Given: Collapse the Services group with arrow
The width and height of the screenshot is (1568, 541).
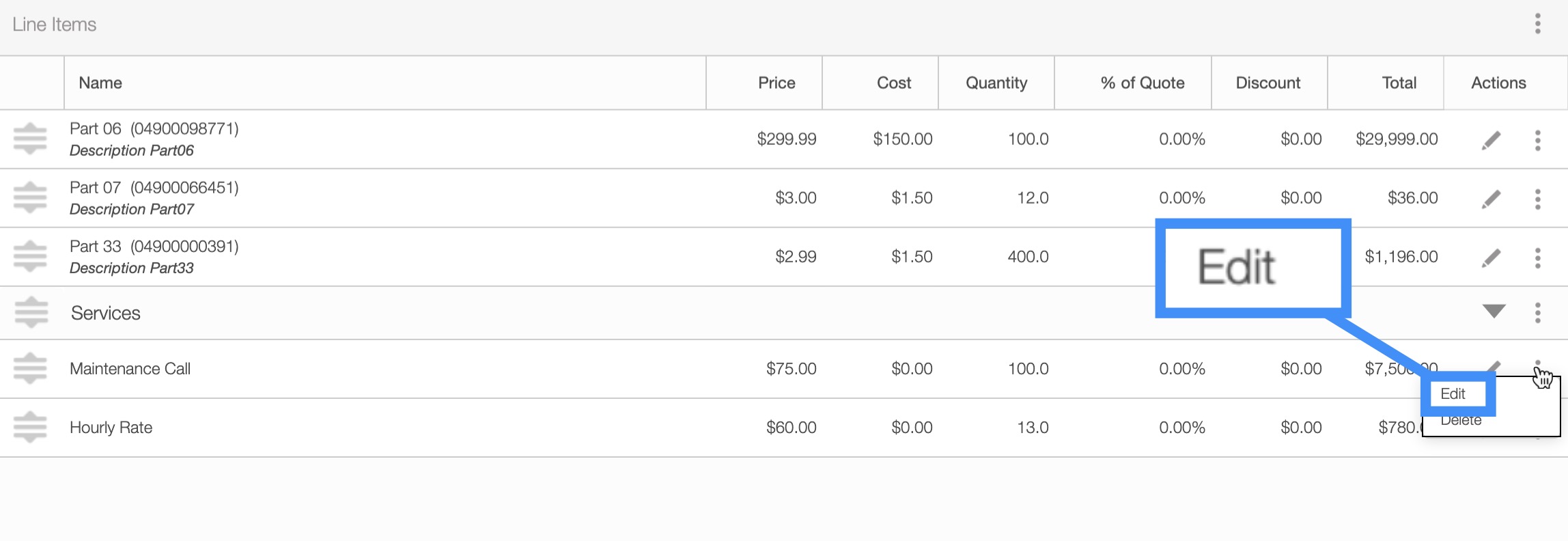Looking at the screenshot, I should [x=1494, y=311].
